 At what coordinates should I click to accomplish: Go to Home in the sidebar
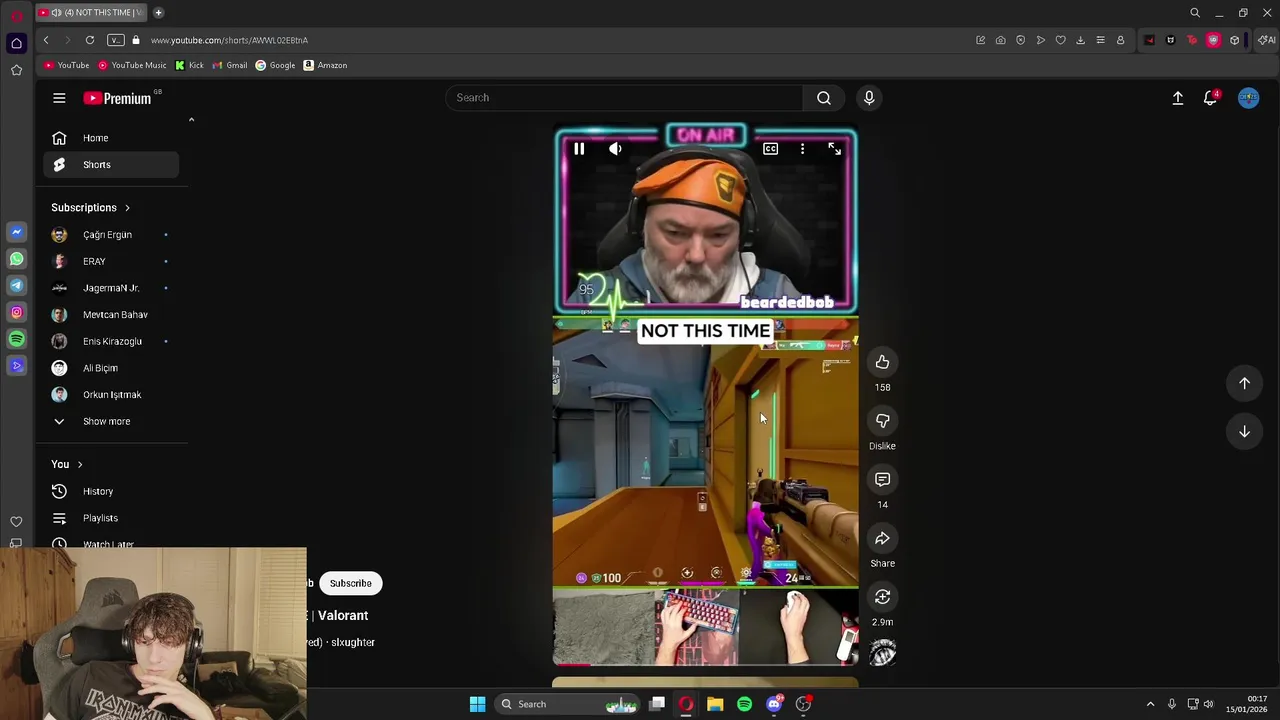111,138
